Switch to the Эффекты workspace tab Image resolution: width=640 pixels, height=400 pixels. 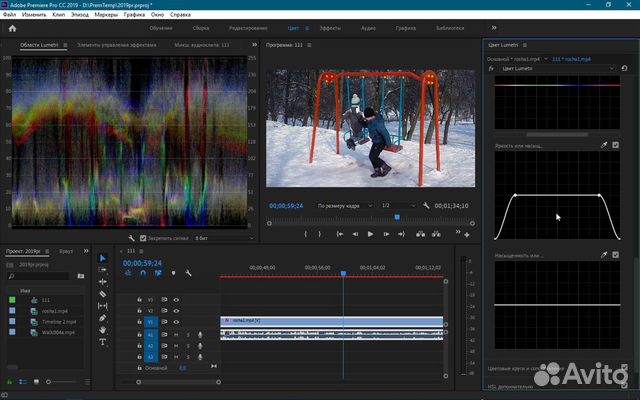click(329, 29)
